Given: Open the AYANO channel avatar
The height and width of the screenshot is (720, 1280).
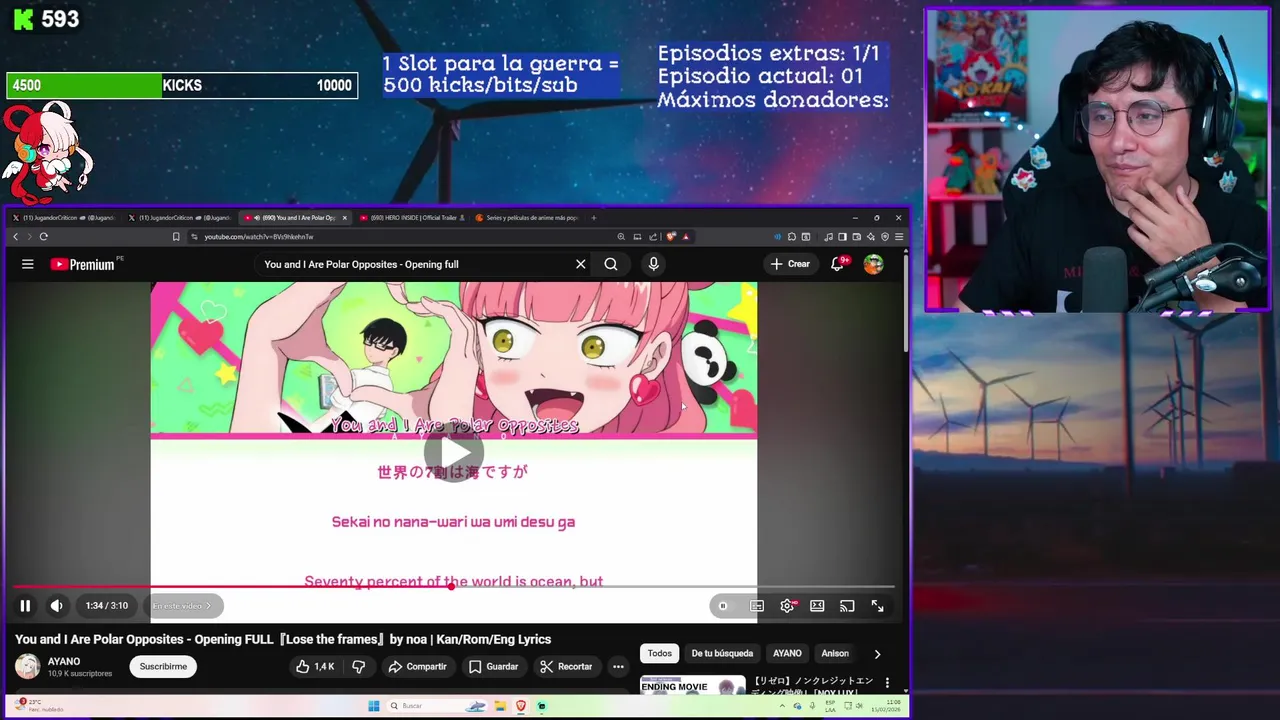Looking at the screenshot, I should coord(28,666).
